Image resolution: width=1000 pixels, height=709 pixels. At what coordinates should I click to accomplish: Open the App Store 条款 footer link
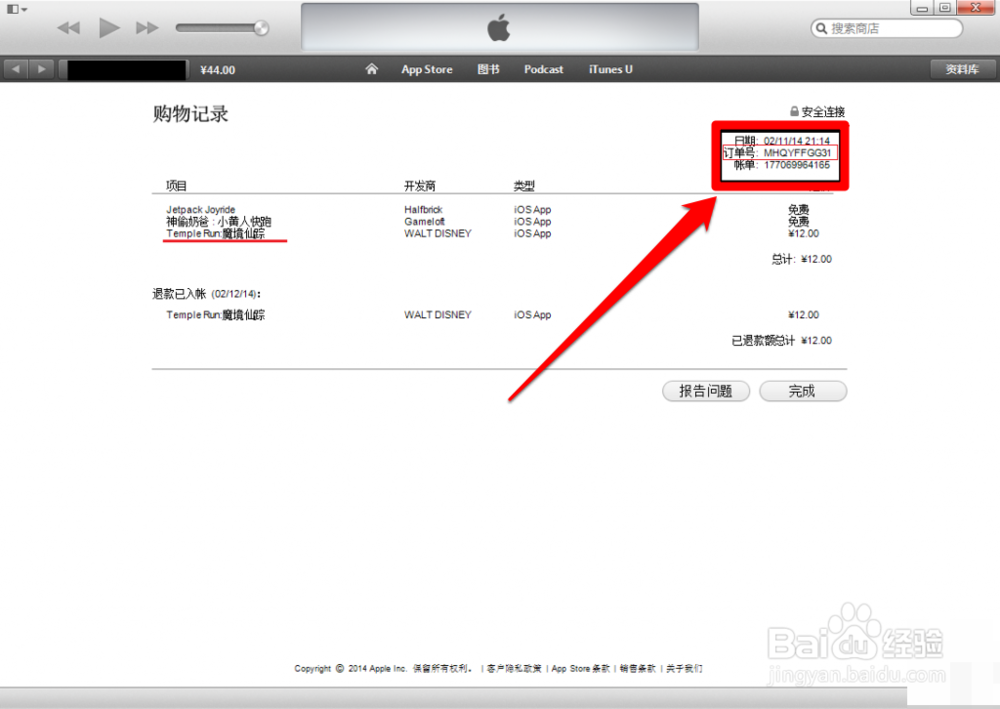[x=580, y=668]
